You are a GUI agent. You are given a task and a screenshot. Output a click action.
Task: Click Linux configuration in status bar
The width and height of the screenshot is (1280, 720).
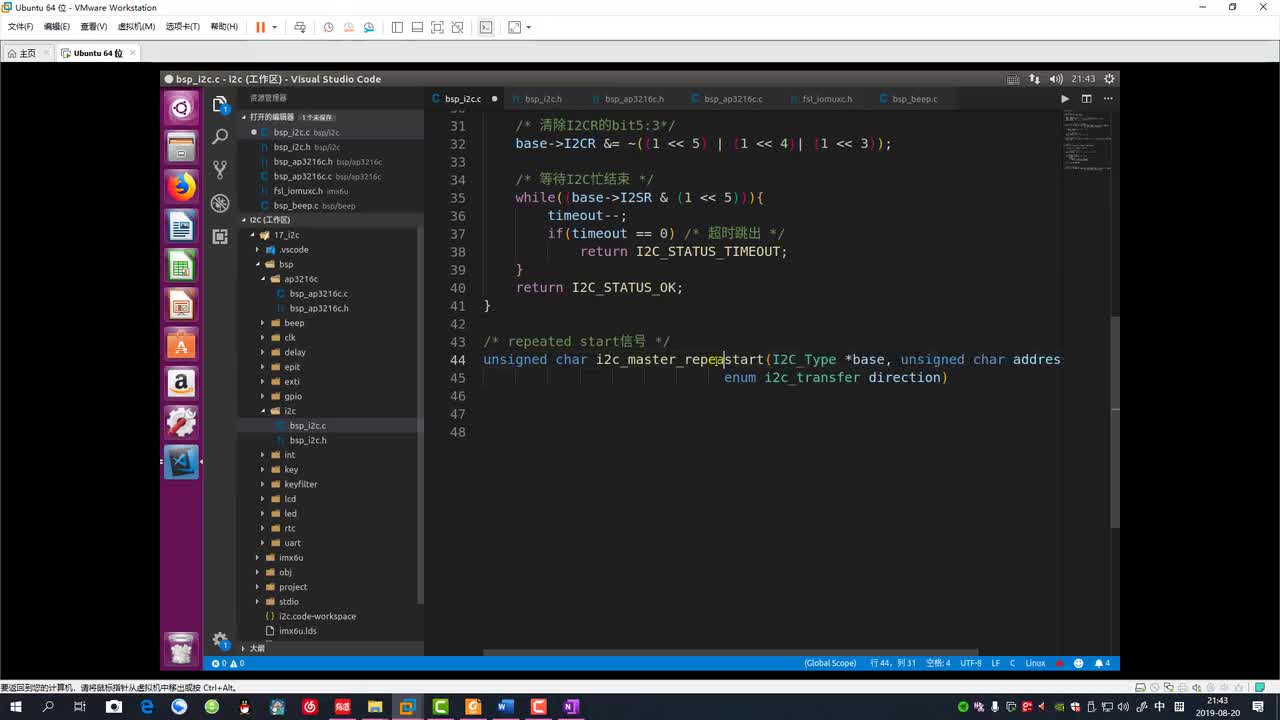tap(1035, 663)
